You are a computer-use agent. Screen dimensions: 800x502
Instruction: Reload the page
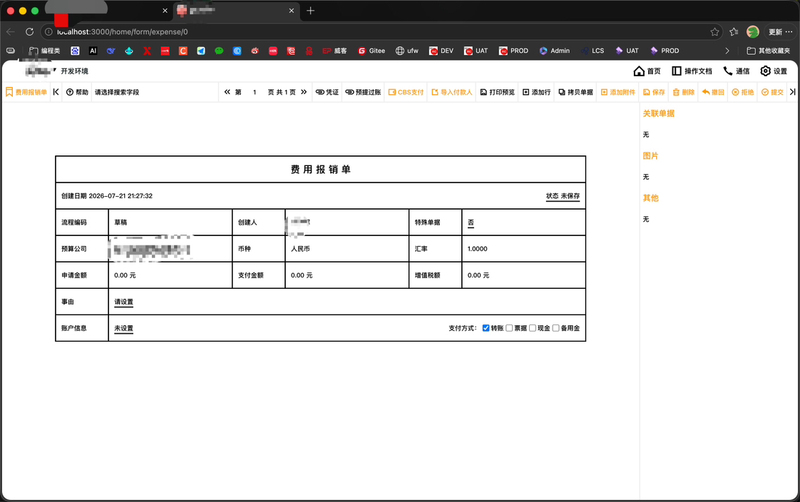[x=30, y=32]
